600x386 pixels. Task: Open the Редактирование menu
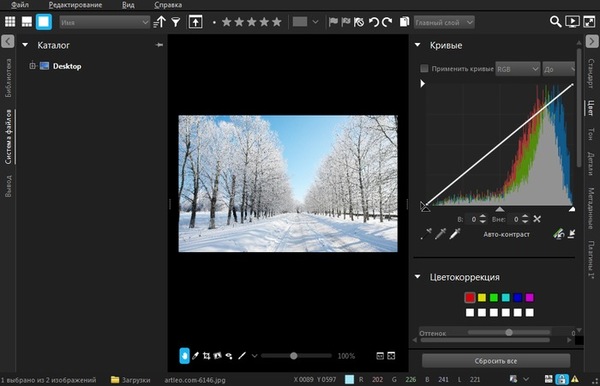click(x=75, y=5)
